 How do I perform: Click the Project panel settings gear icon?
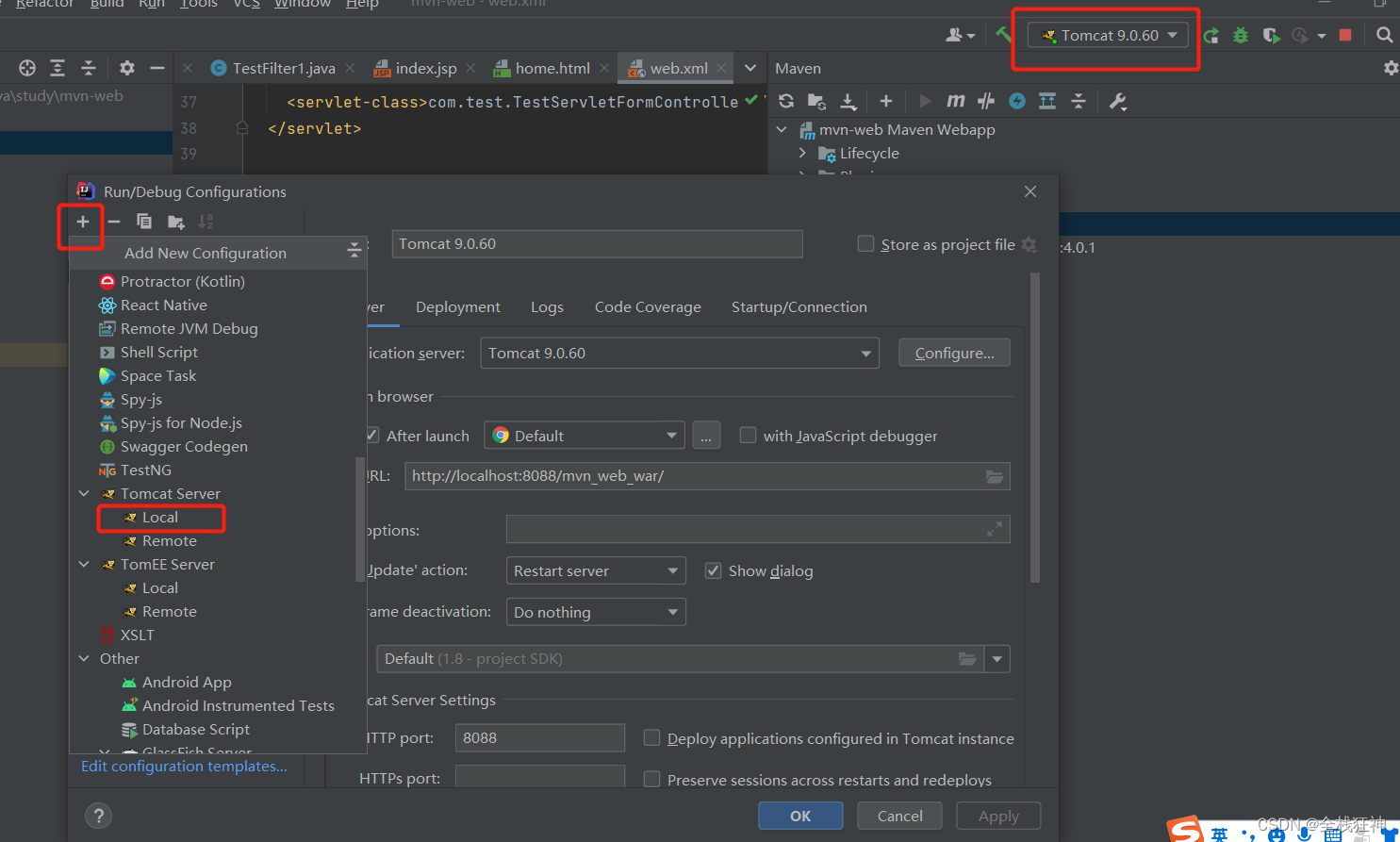(127, 68)
